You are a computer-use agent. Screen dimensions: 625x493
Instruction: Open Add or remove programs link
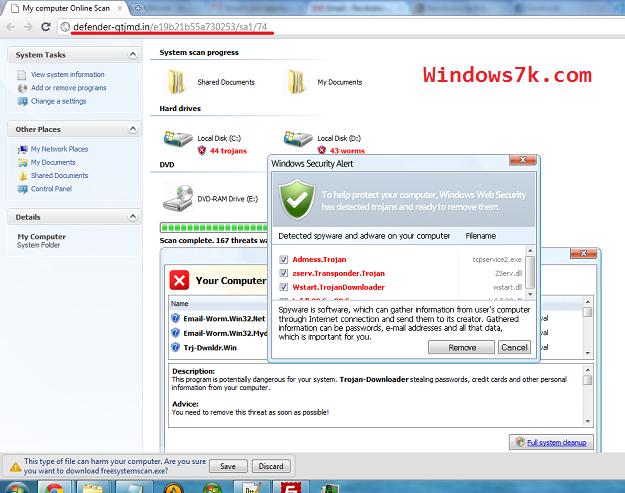[69, 88]
